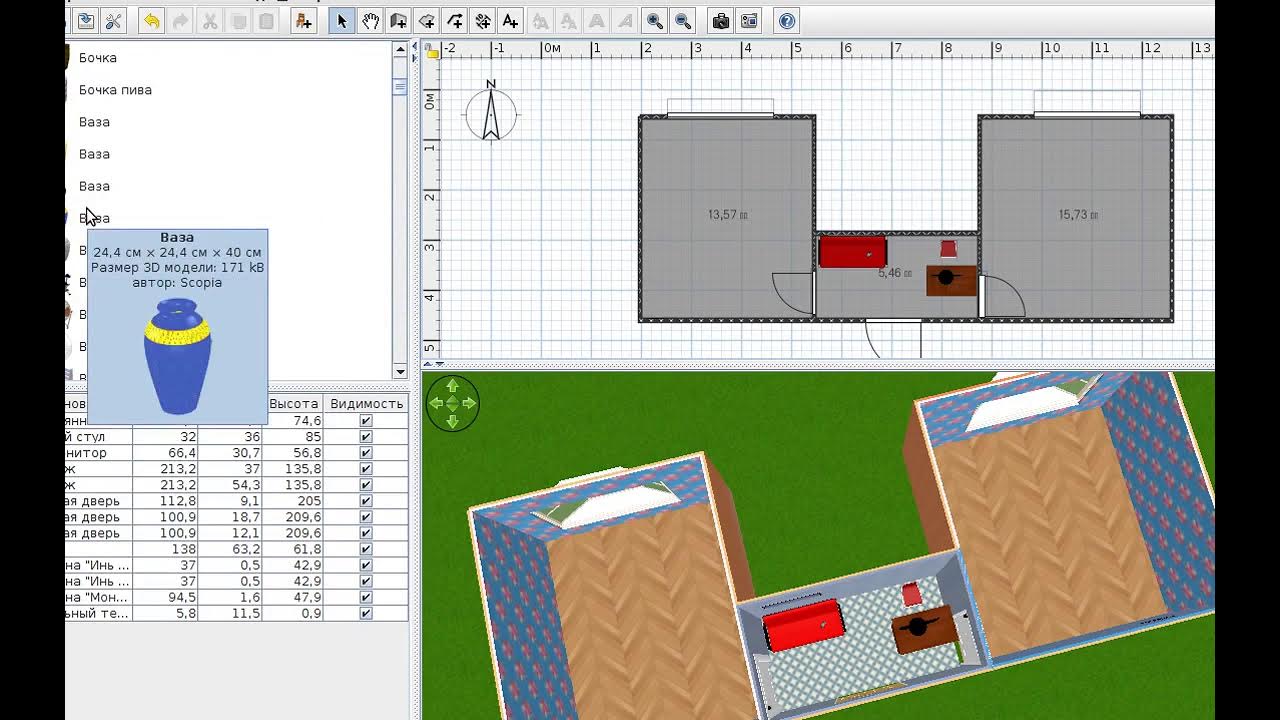Toggle visibility for row with width 5,8
This screenshot has height=720, width=1280.
[x=366, y=613]
